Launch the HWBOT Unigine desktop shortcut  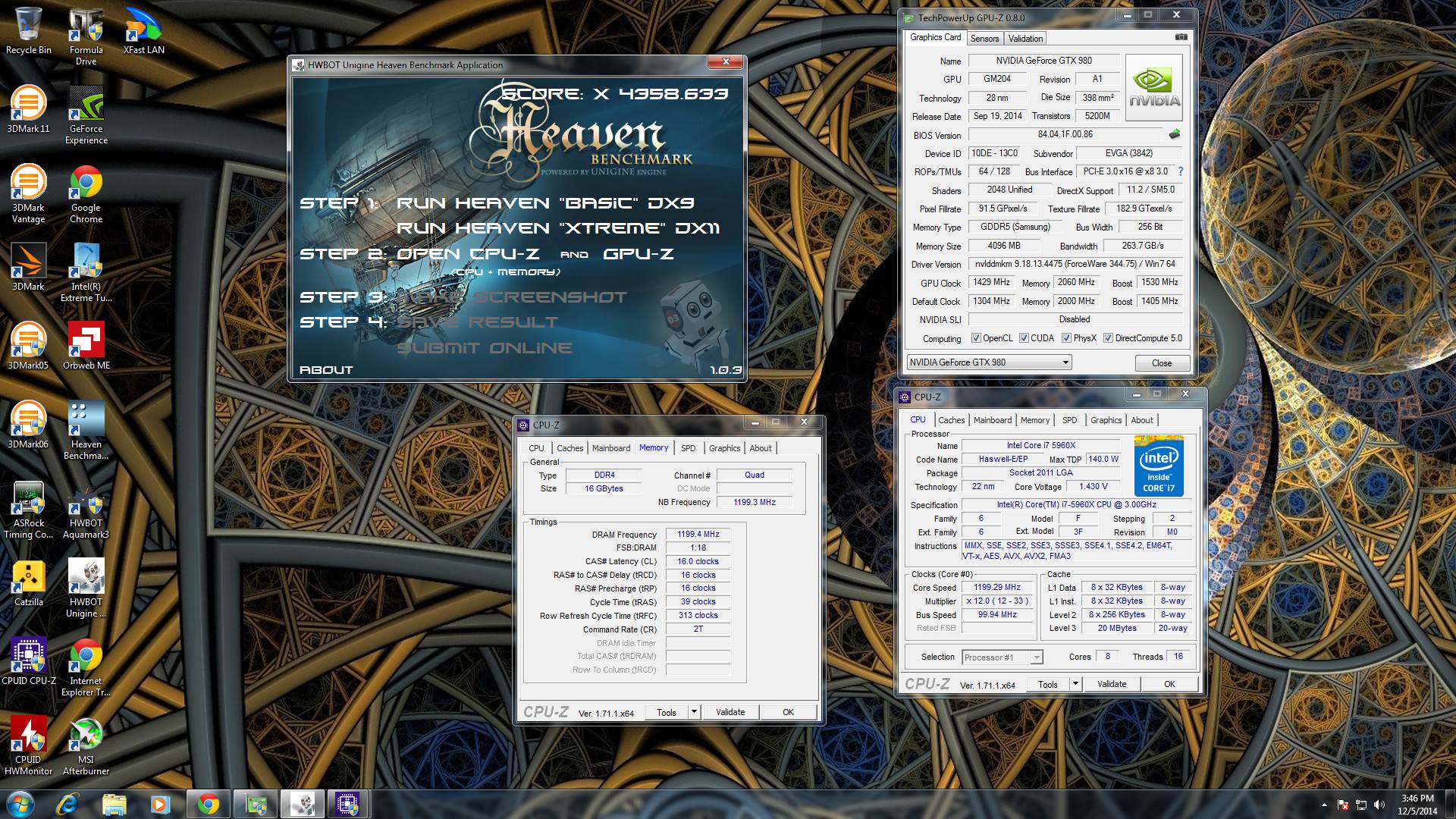pos(86,588)
